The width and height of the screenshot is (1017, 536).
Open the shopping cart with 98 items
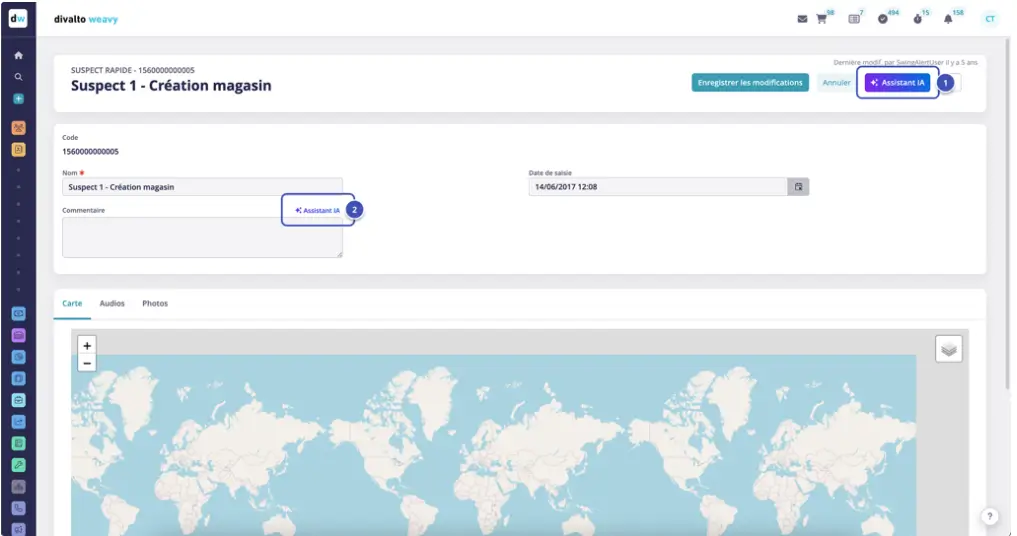pos(822,19)
